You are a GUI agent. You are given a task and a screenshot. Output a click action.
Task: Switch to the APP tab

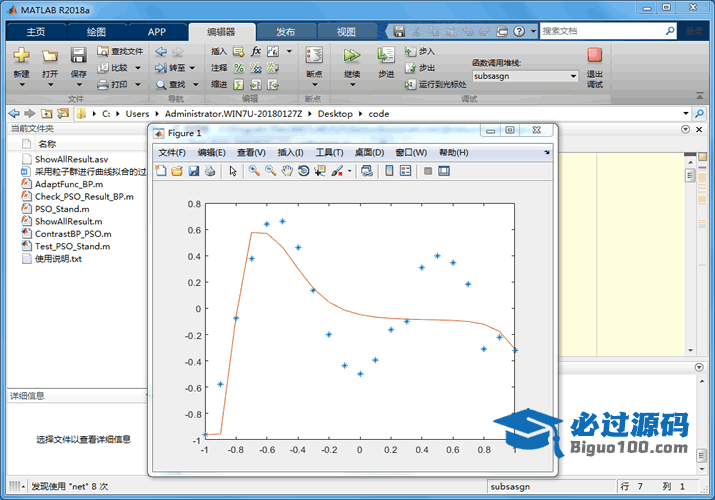pos(156,32)
